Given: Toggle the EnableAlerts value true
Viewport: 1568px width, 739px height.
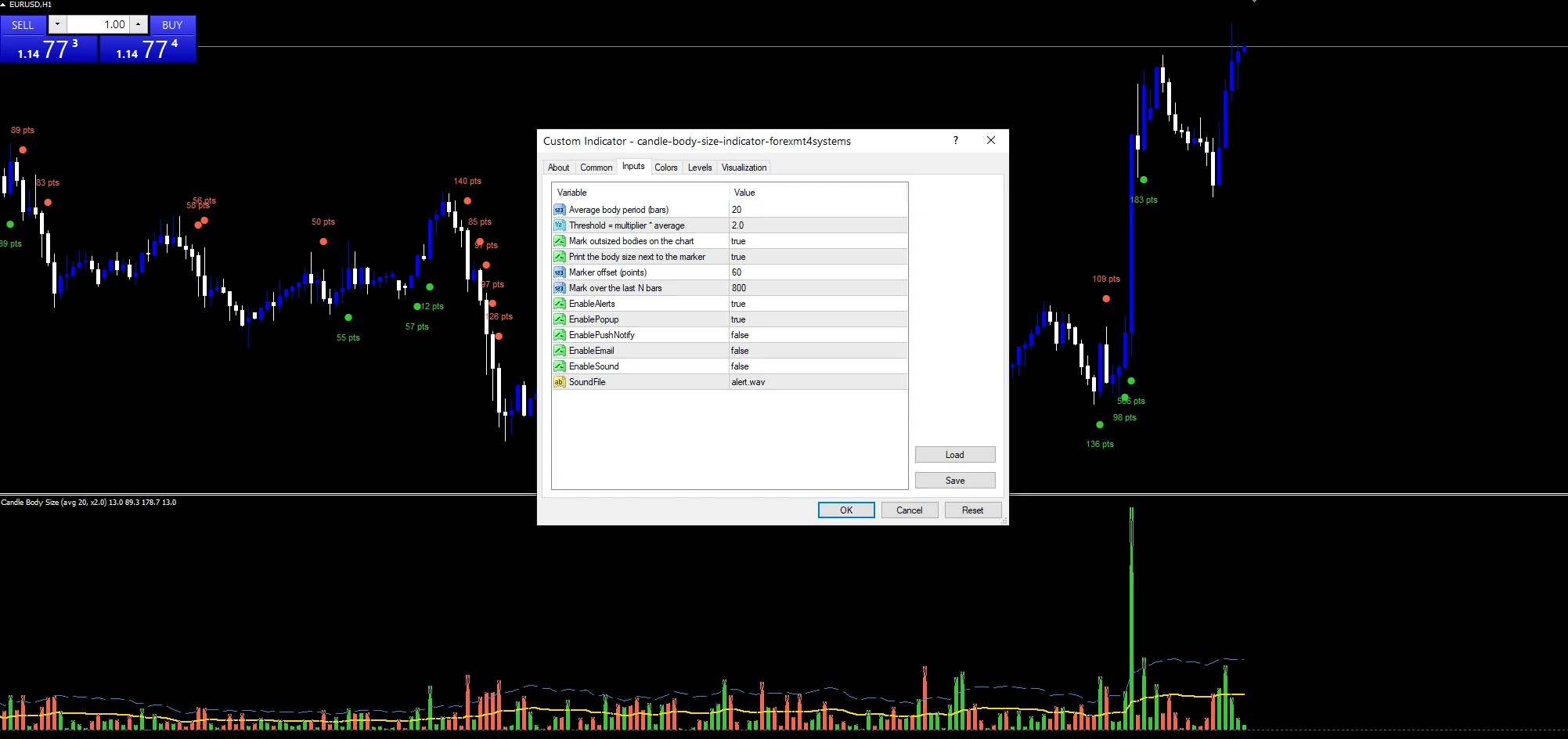Looking at the screenshot, I should (x=818, y=304).
